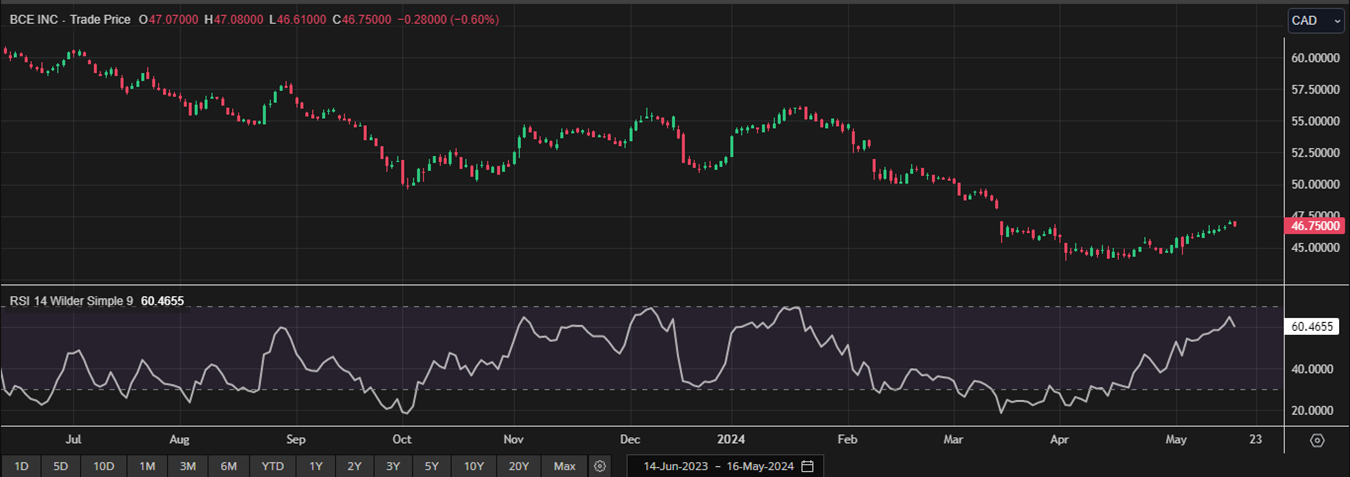Image resolution: width=1350 pixels, height=477 pixels.
Task: Click the 2024 label on the time axis
Action: tap(730, 439)
